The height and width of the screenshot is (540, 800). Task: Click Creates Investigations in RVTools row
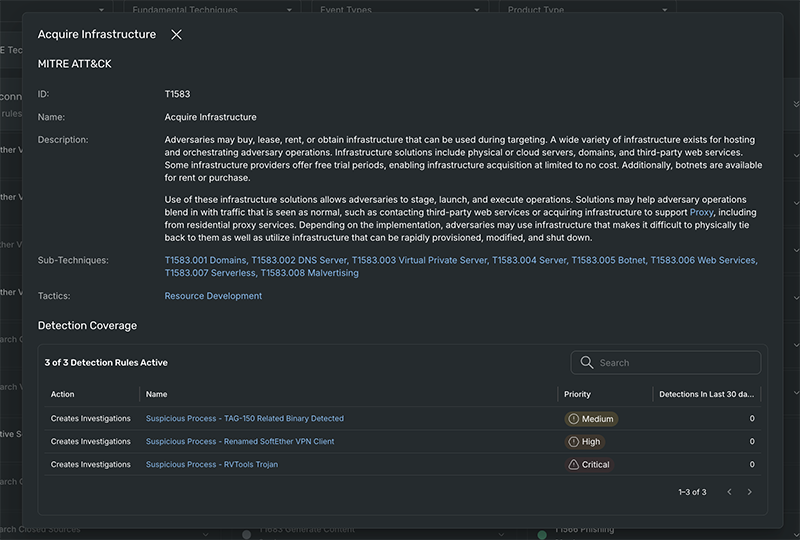(x=90, y=464)
